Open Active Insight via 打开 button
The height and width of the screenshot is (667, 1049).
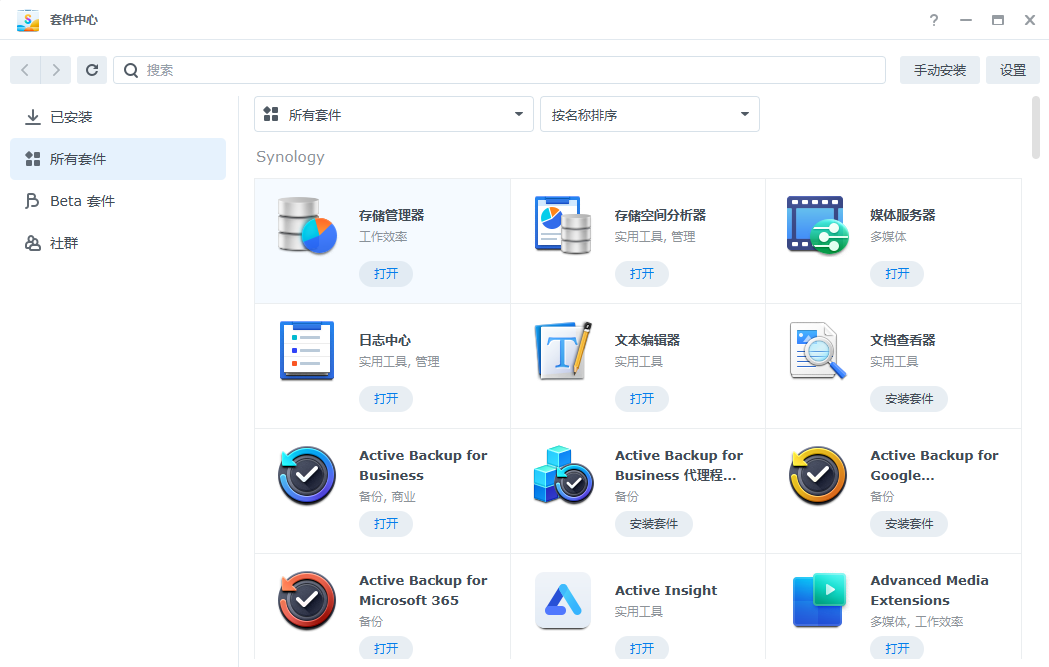[x=642, y=648]
